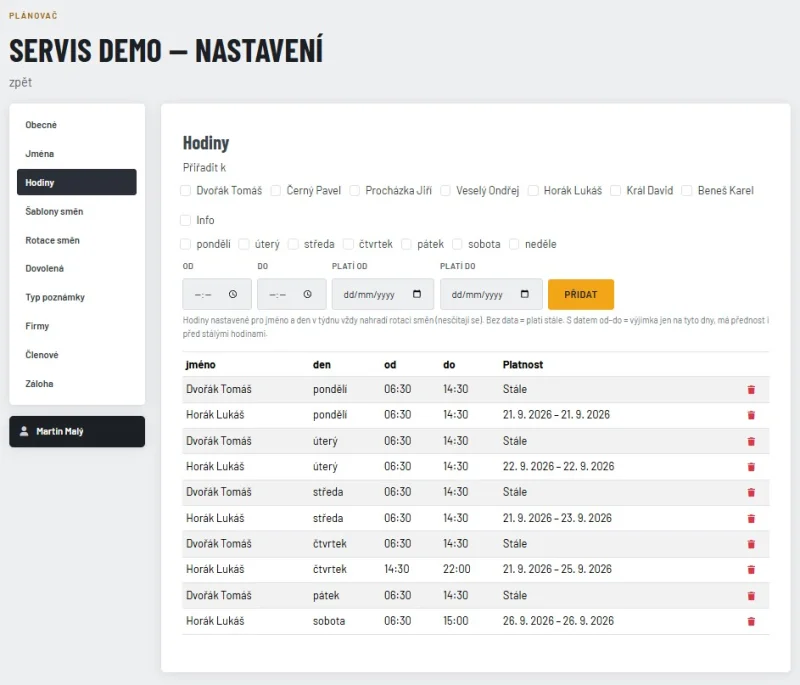Tick the Horák Lukáš checkbox
This screenshot has width=800, height=685.
pyautogui.click(x=533, y=191)
